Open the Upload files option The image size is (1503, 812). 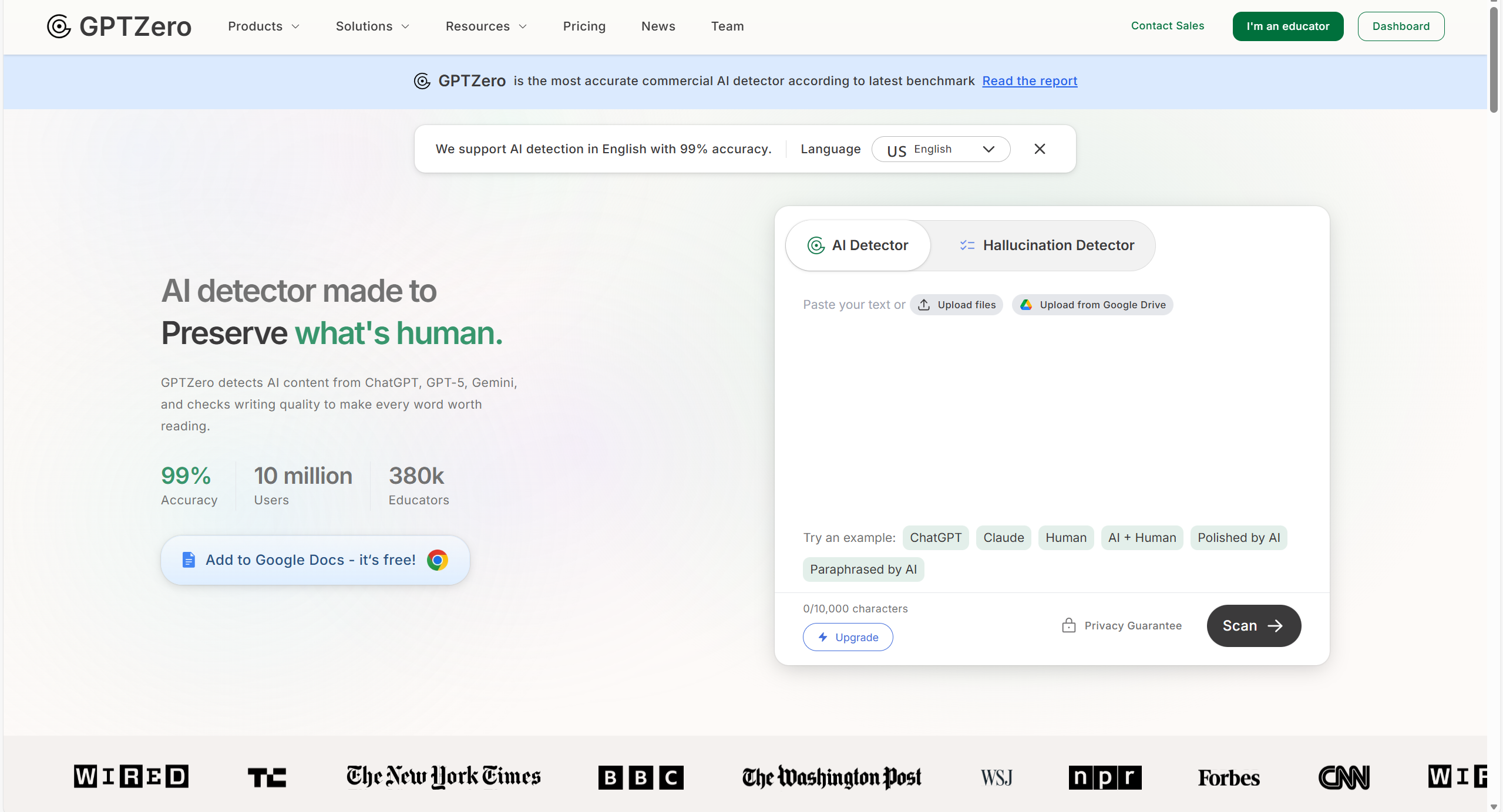956,304
